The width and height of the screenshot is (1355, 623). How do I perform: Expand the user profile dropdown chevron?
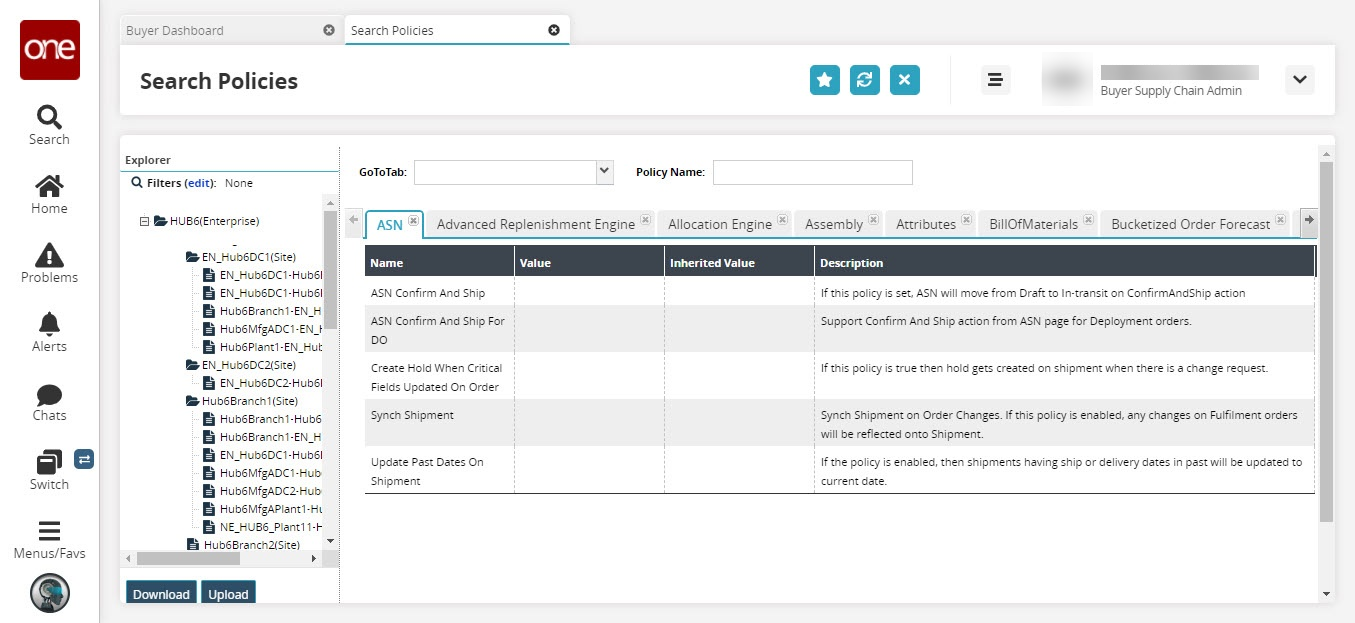[1299, 80]
